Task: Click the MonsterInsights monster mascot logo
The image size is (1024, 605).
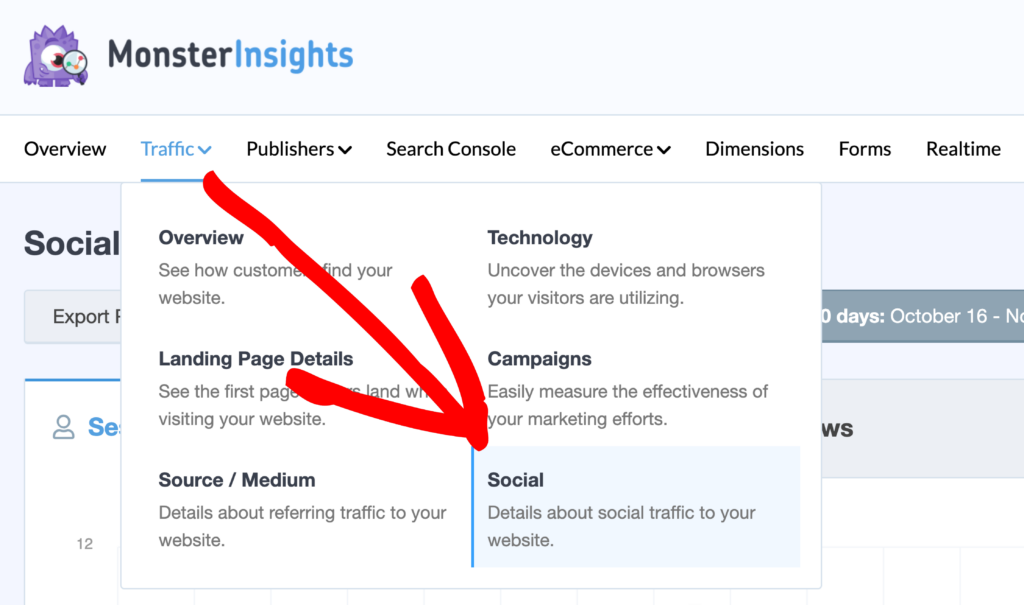Action: pos(56,57)
